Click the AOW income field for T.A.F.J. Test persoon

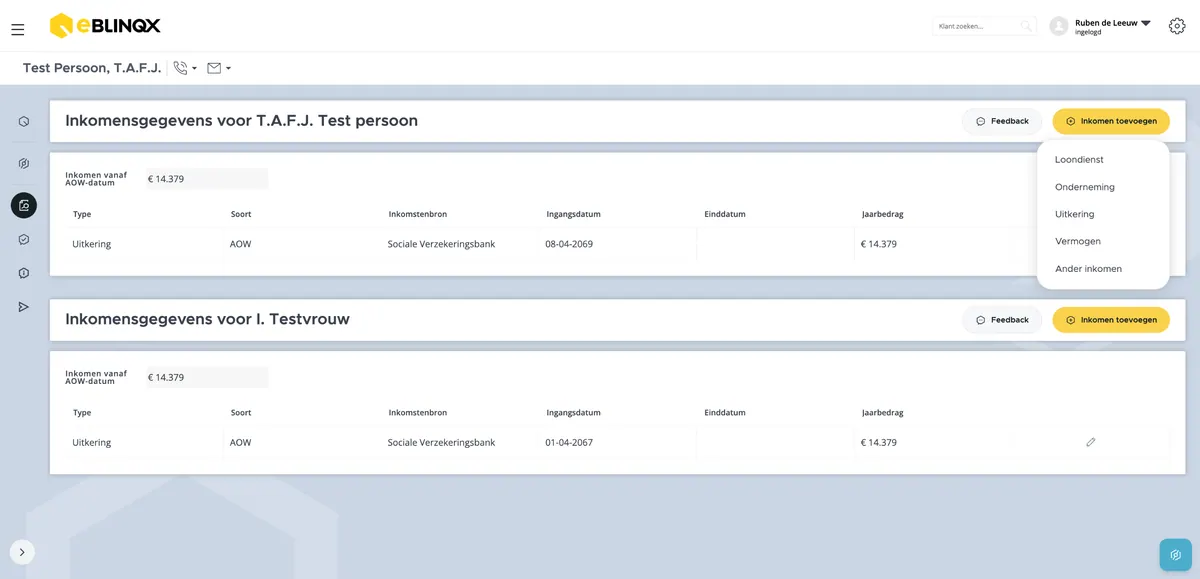click(207, 179)
